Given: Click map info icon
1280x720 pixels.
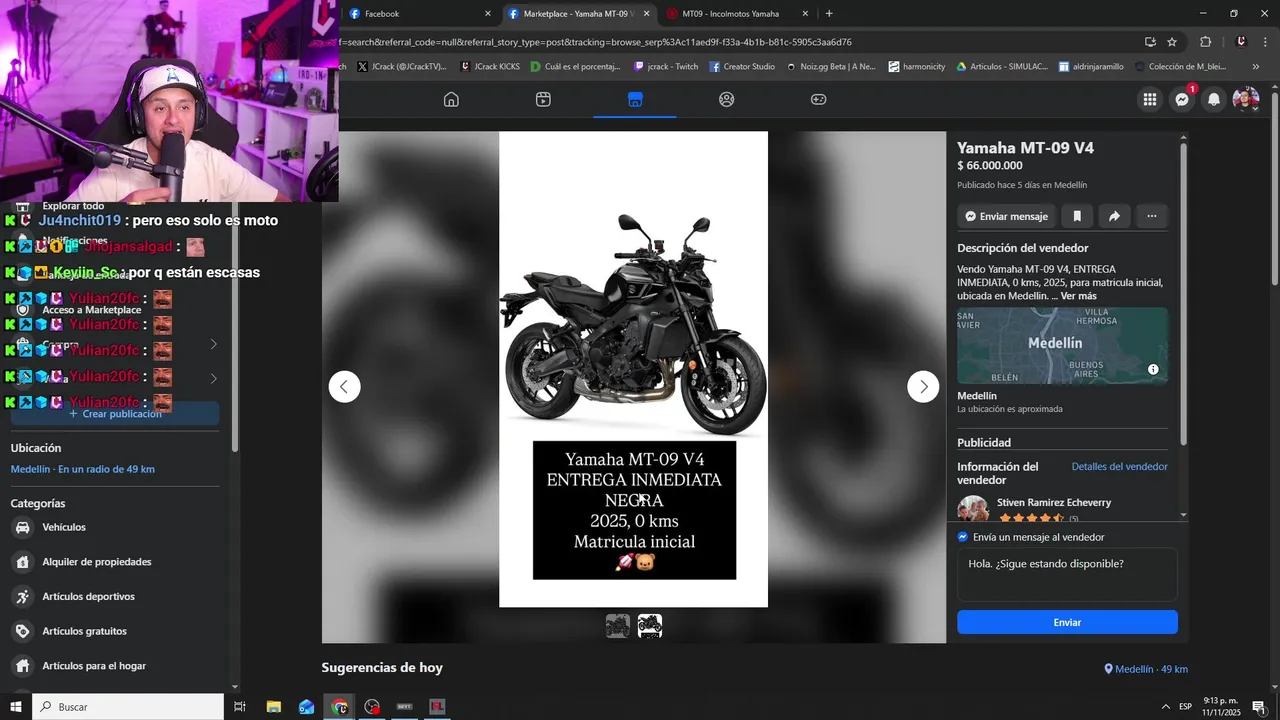Looking at the screenshot, I should (1153, 369).
